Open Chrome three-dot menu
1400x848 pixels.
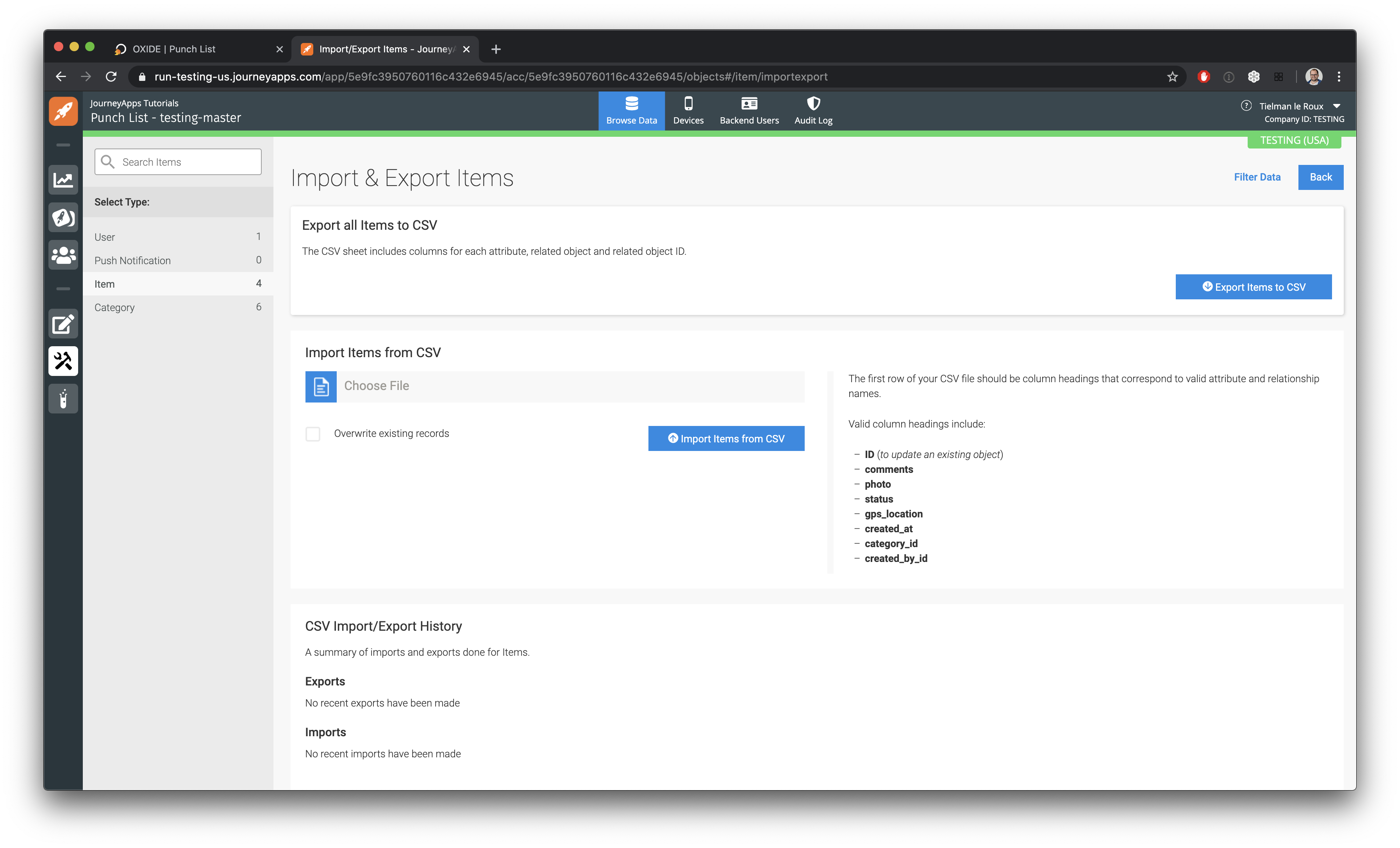click(1339, 77)
